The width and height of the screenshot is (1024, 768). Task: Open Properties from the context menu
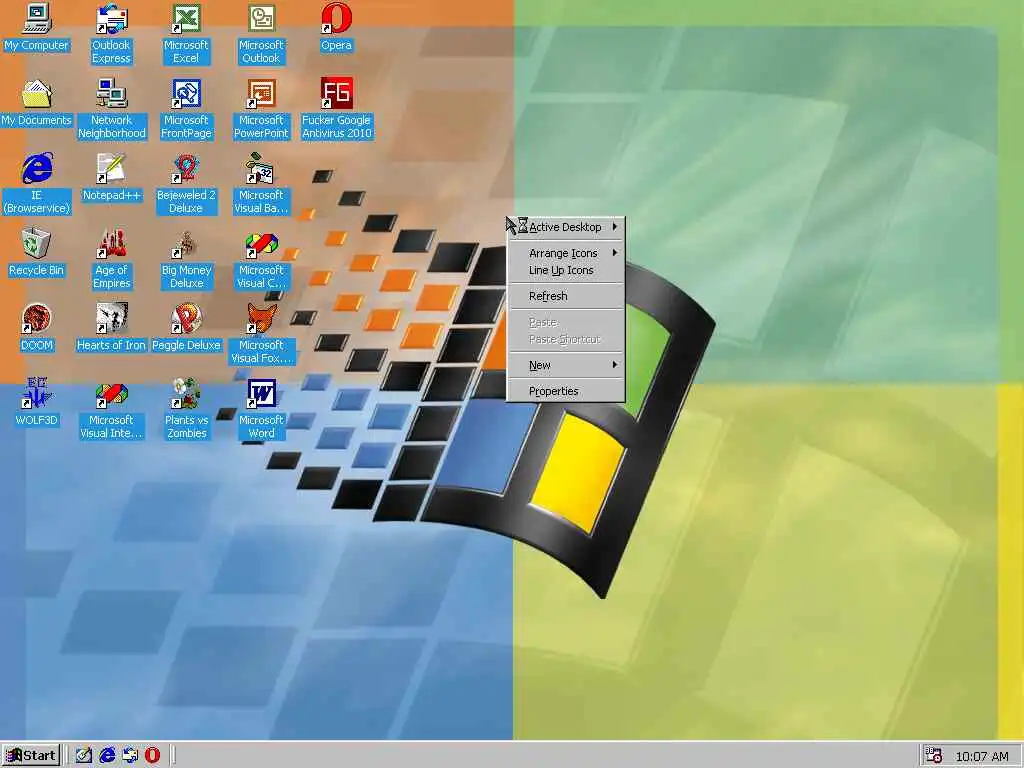(566, 391)
